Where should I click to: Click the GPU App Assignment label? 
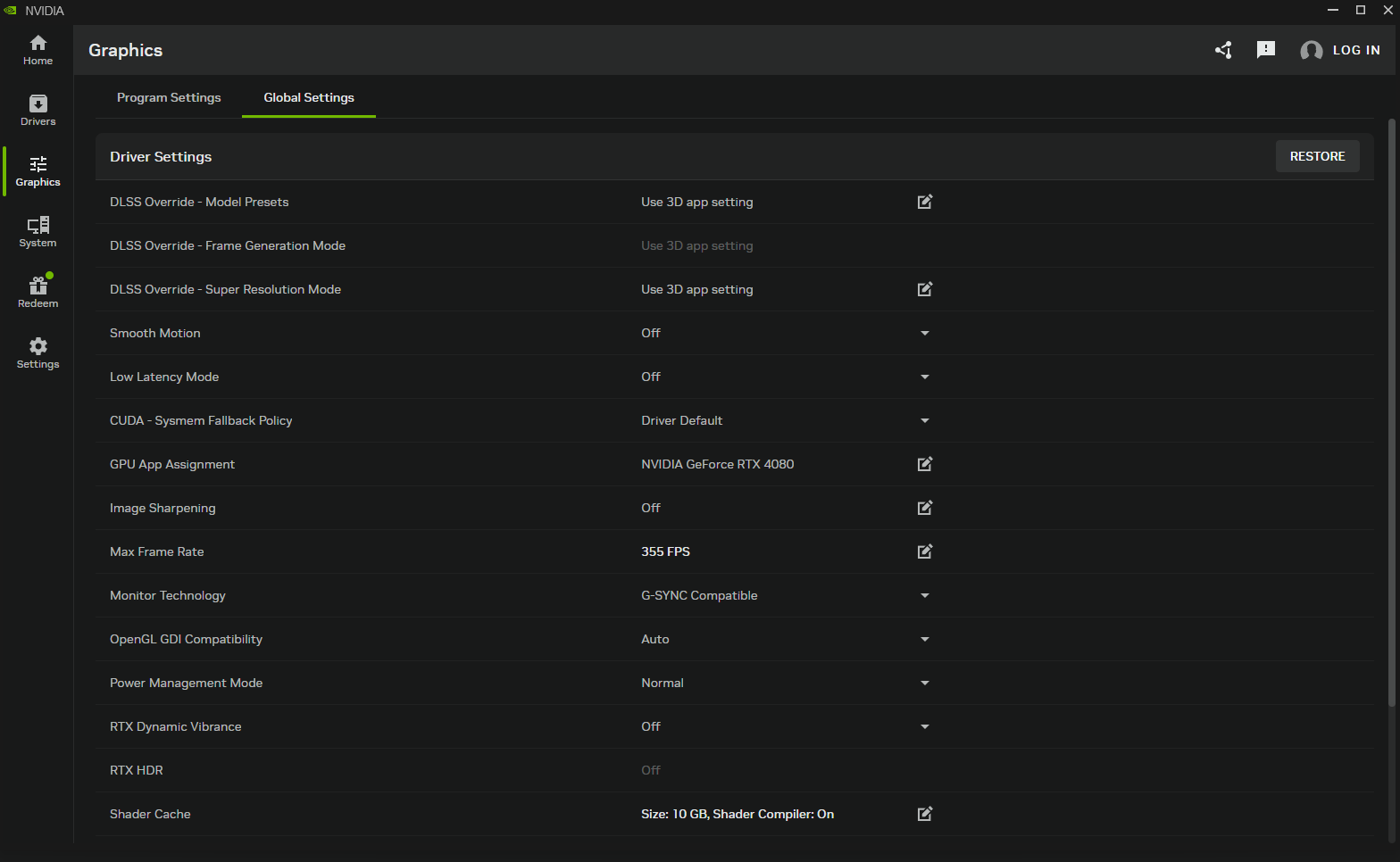coord(172,464)
